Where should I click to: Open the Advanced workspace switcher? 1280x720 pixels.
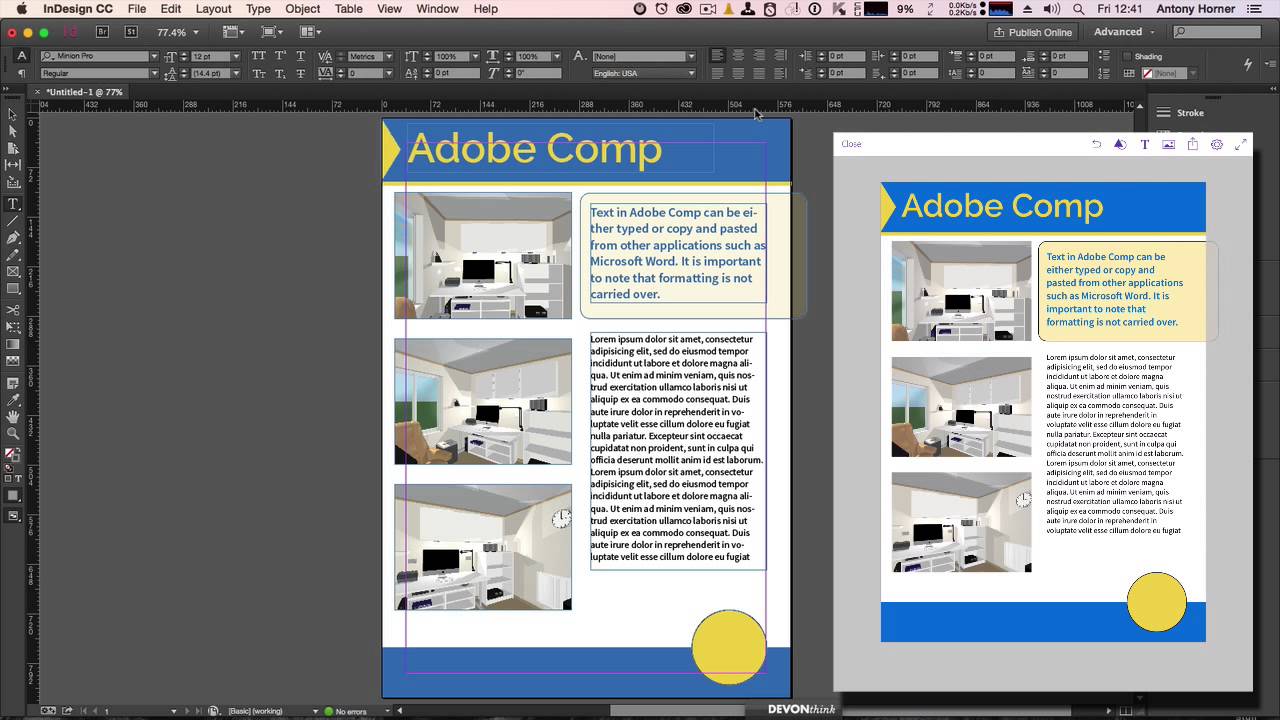tap(1125, 32)
